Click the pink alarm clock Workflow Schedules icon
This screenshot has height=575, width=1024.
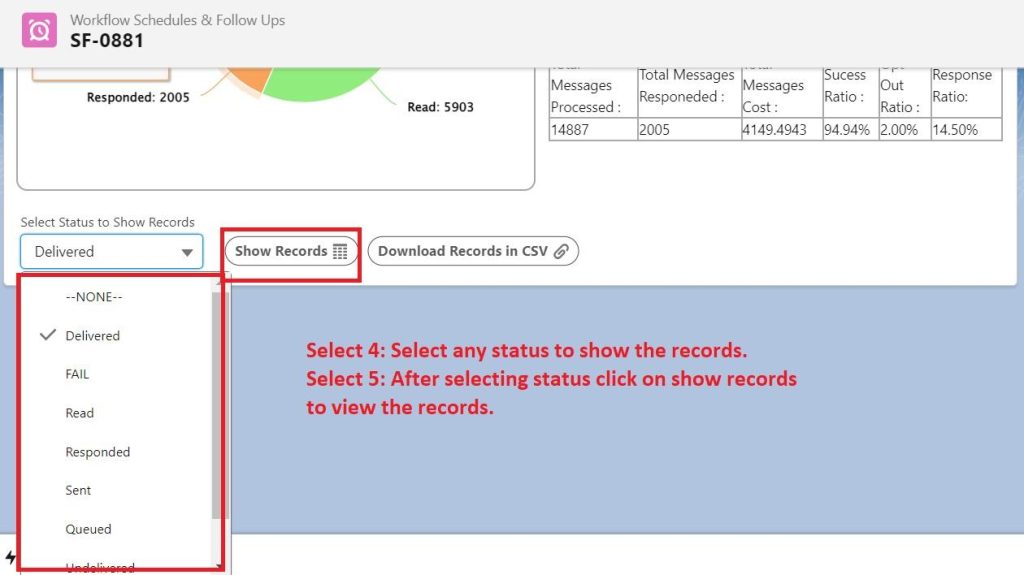pyautogui.click(x=39, y=30)
